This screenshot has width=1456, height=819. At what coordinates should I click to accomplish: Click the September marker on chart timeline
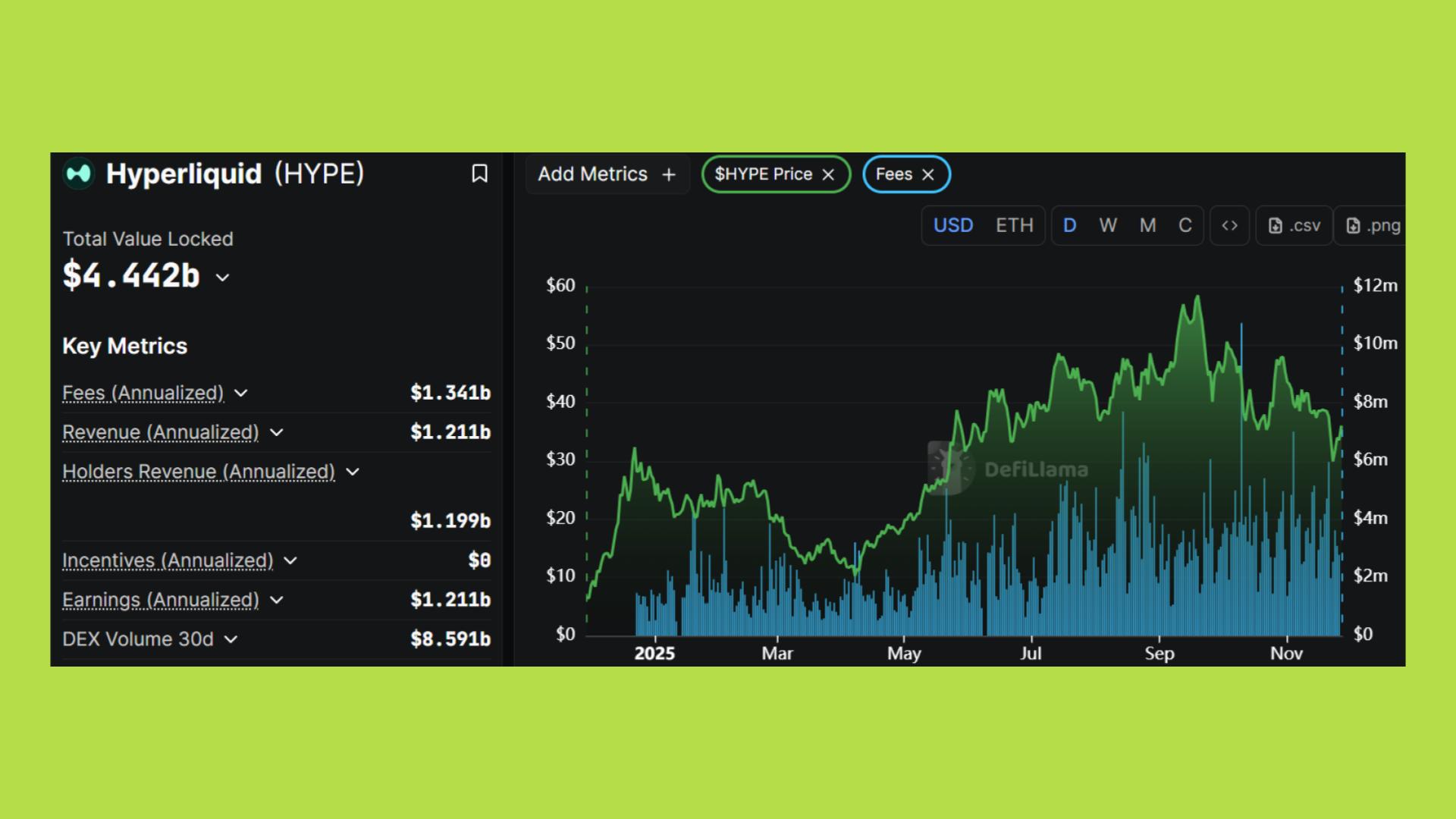pyautogui.click(x=1159, y=653)
